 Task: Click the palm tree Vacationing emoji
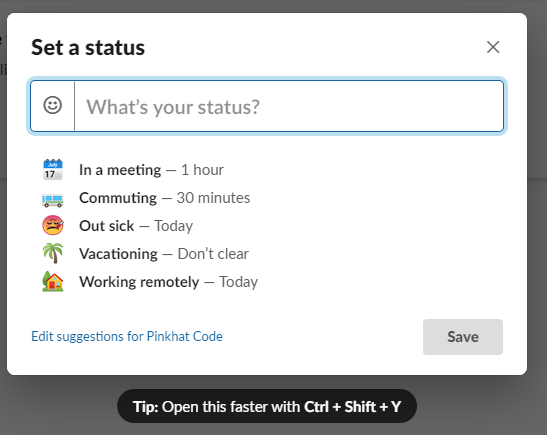53,253
